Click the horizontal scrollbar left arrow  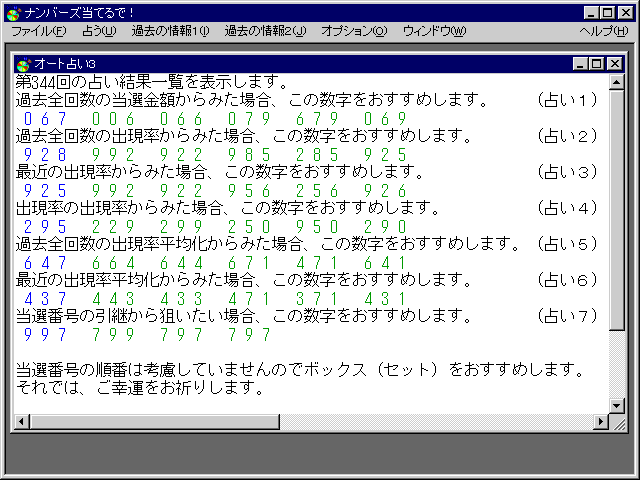coord(22,422)
